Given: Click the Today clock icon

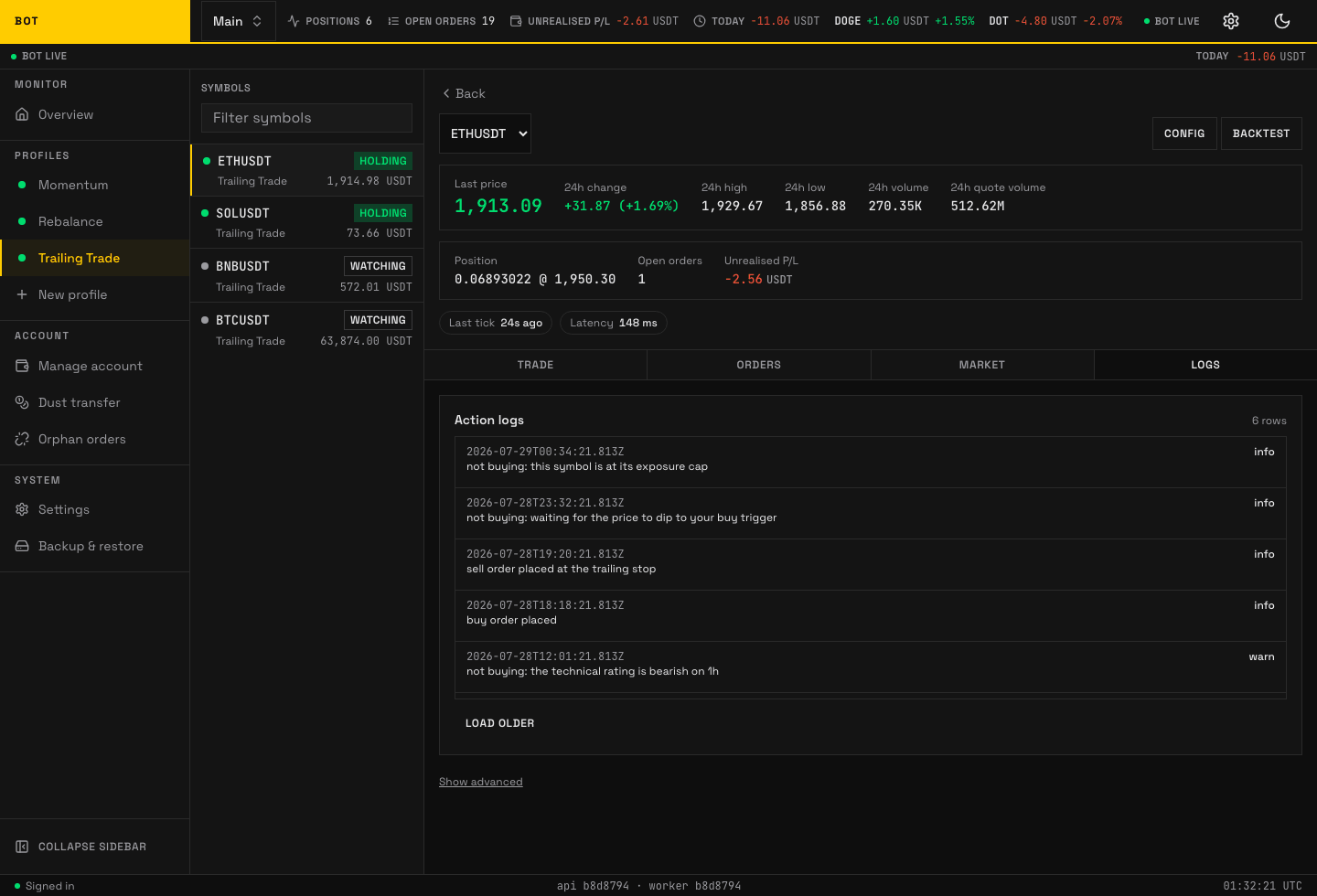Looking at the screenshot, I should pos(700,21).
